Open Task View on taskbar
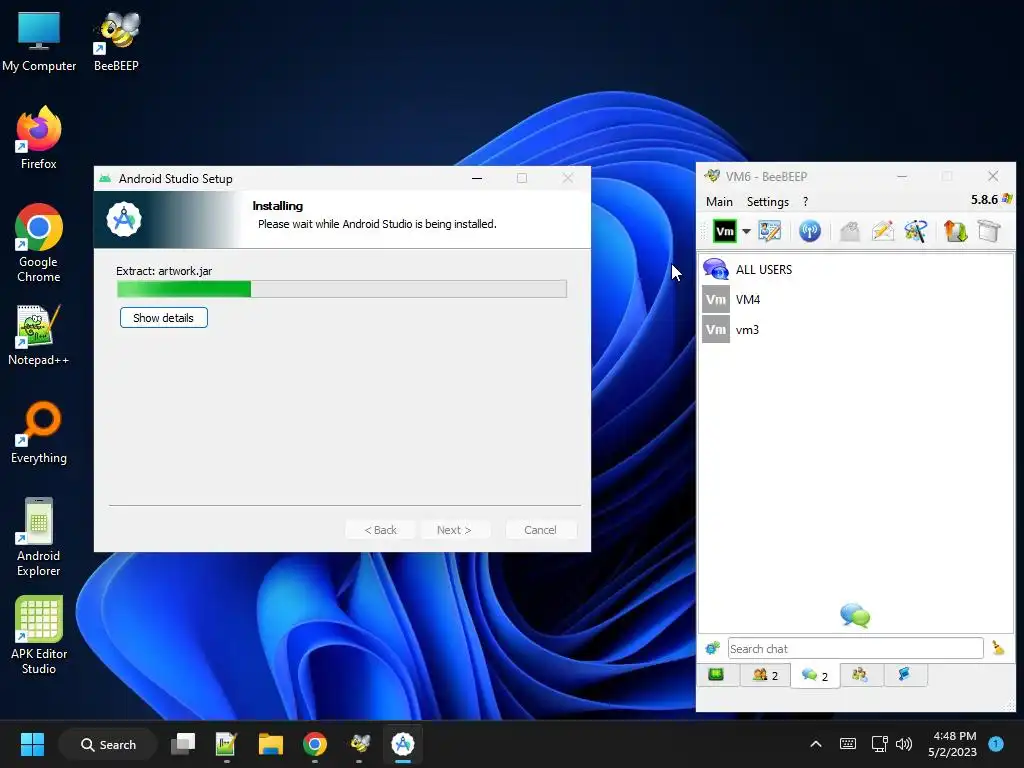Viewport: 1024px width, 768px height. click(x=183, y=744)
